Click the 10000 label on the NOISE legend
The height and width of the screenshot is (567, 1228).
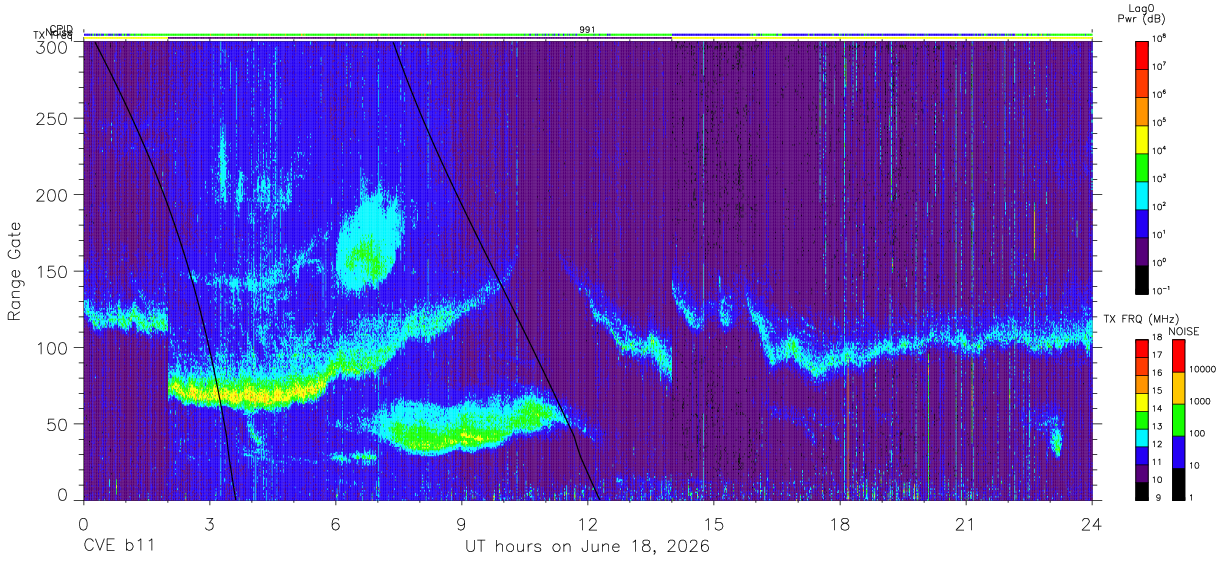[x=1202, y=370]
